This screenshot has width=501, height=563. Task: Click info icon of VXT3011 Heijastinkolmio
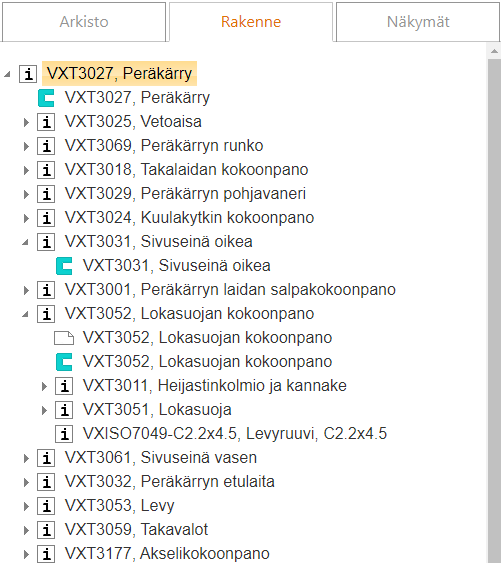tap(64, 386)
